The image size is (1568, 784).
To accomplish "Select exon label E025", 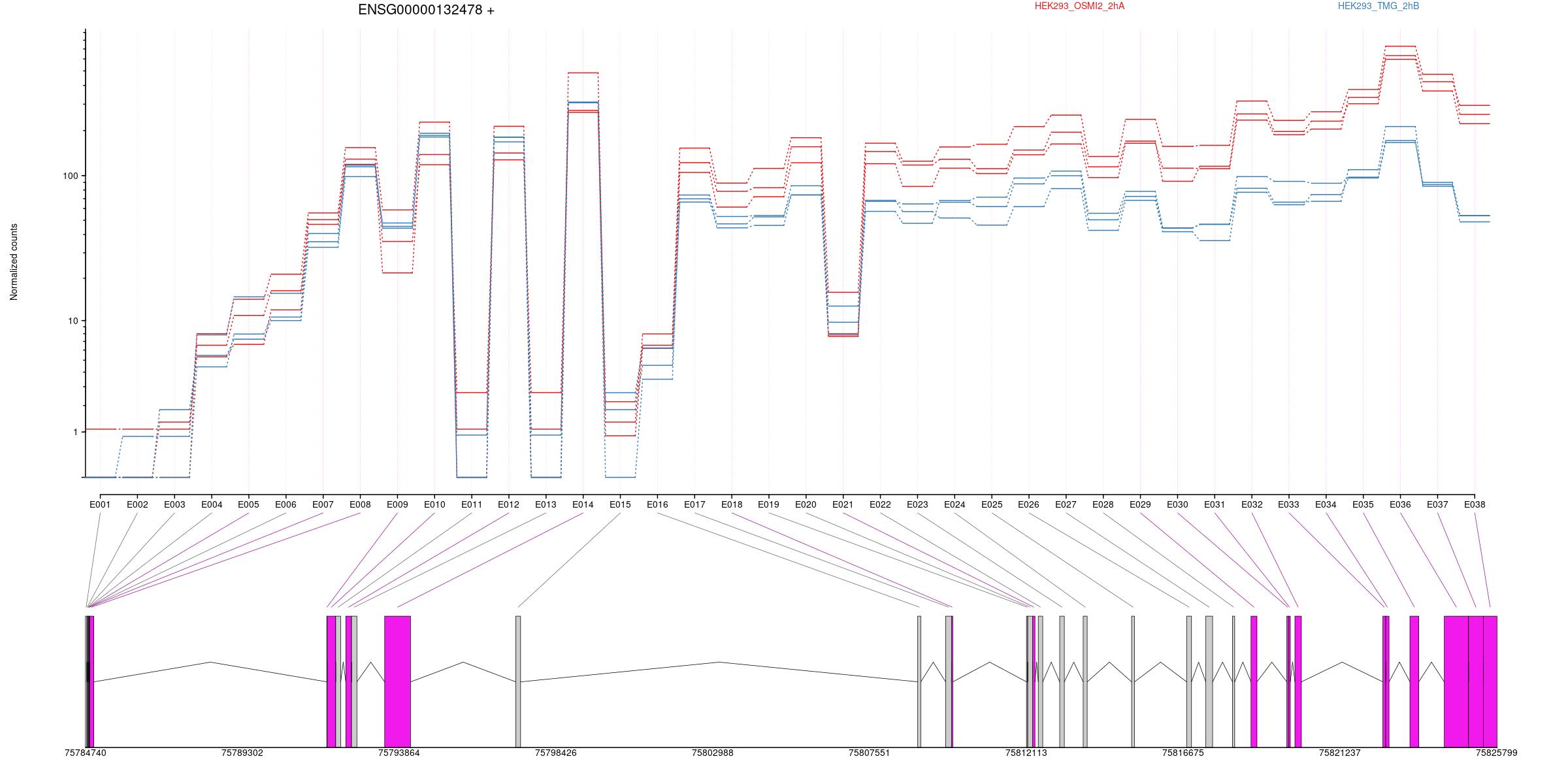I will coord(992,505).
